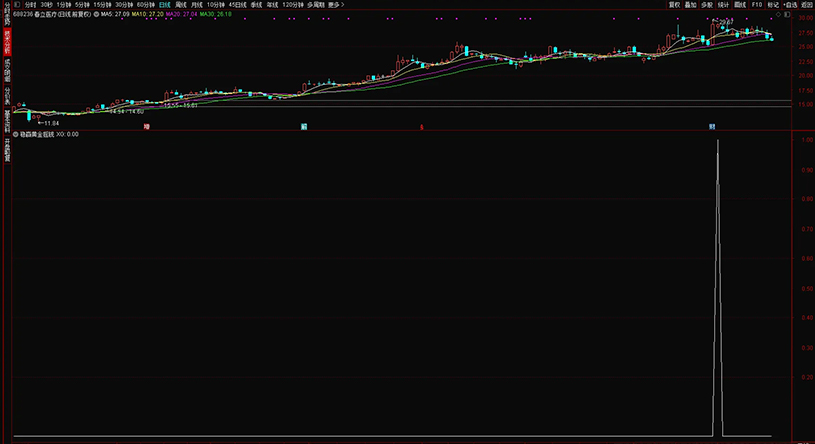Click the bottom sidebar tab below 基本资料

pyautogui.click(x=7, y=150)
